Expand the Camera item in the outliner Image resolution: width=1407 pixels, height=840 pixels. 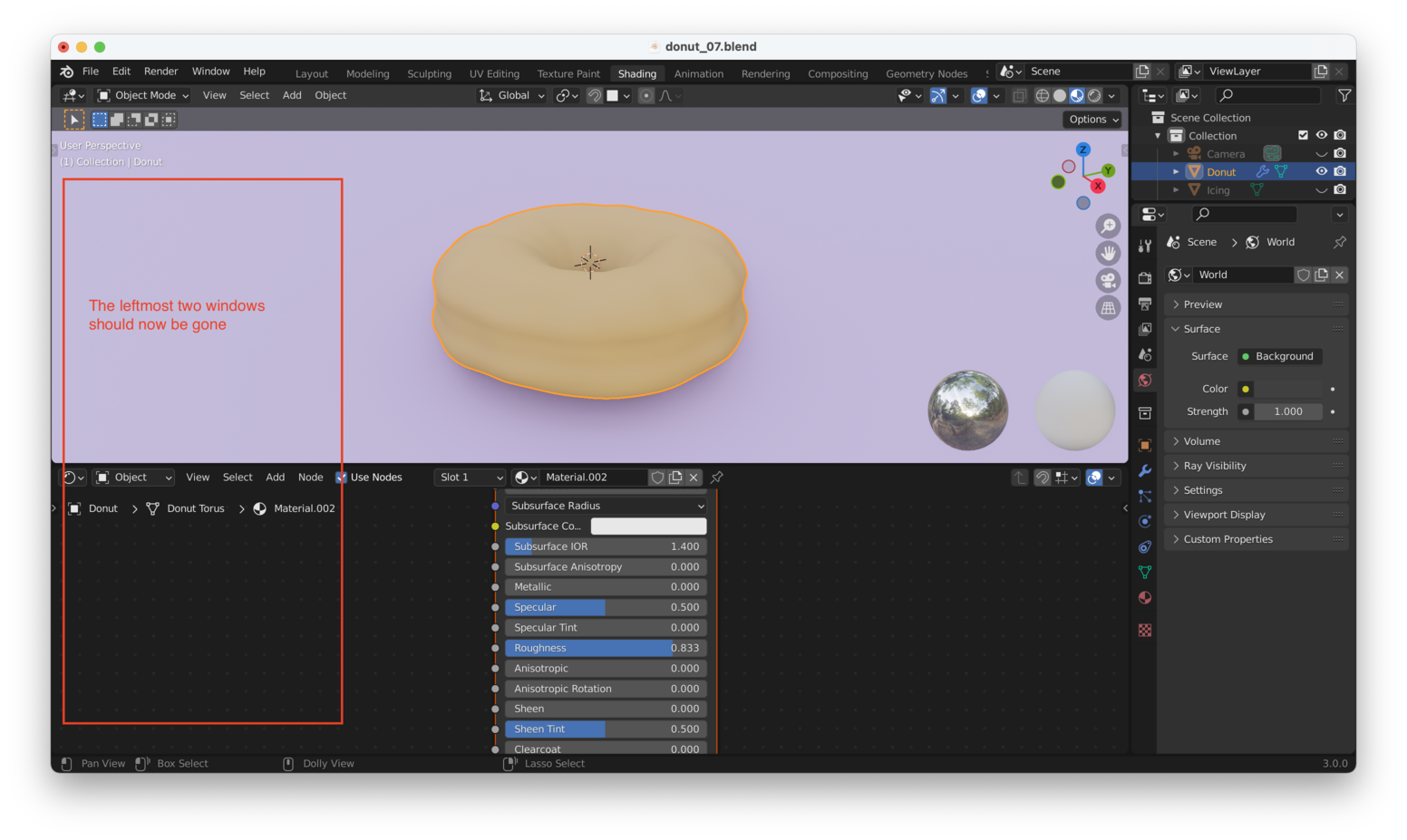click(1176, 153)
